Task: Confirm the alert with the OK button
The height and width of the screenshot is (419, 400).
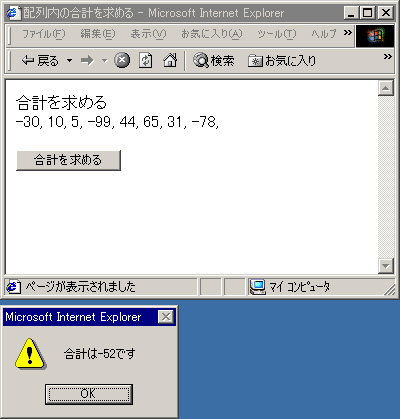Action: click(x=89, y=394)
